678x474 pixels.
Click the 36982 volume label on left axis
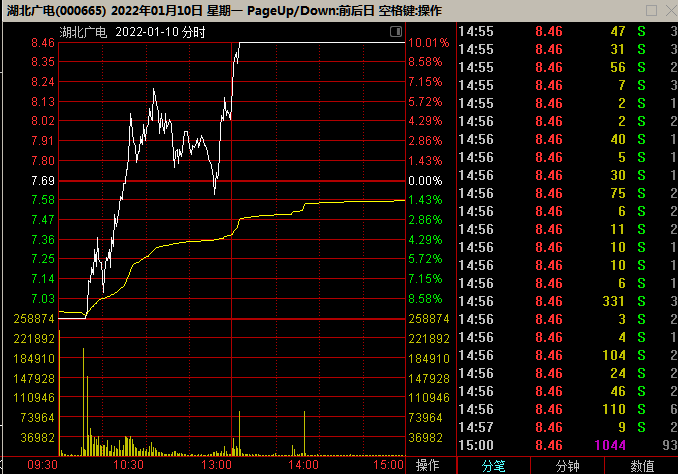click(38, 438)
